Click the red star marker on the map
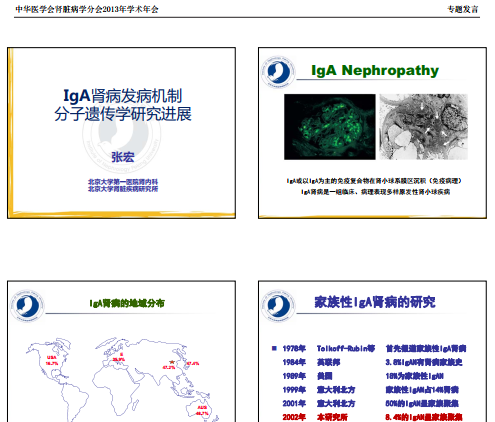Screen dimensions: 495x422 coord(172,362)
